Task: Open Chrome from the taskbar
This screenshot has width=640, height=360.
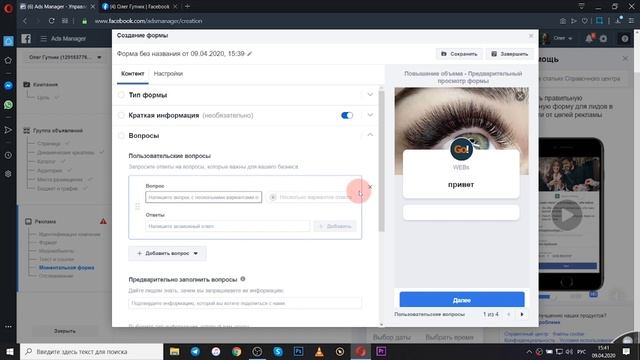Action: (236, 351)
